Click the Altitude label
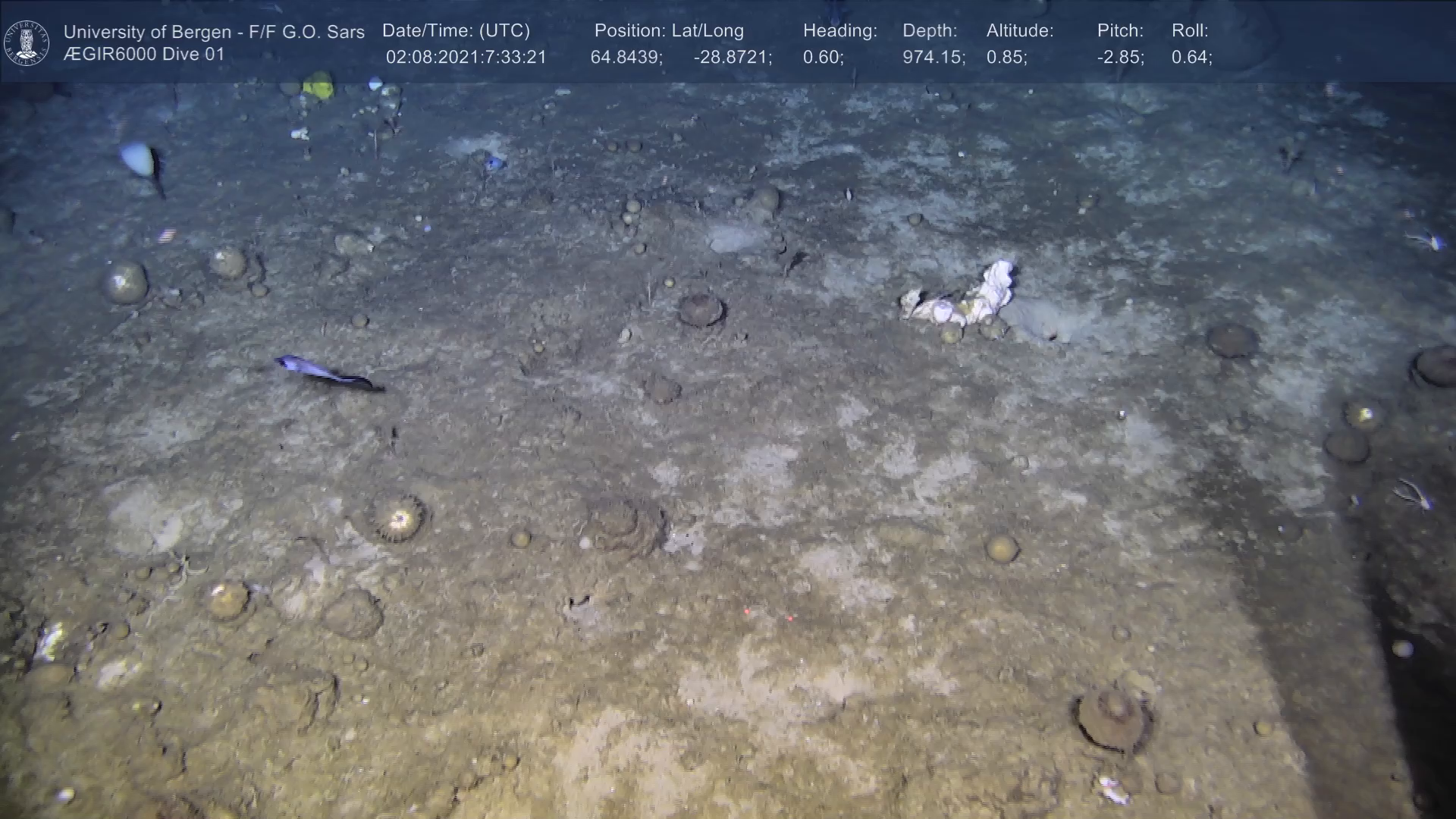1456x819 pixels. click(x=1020, y=31)
